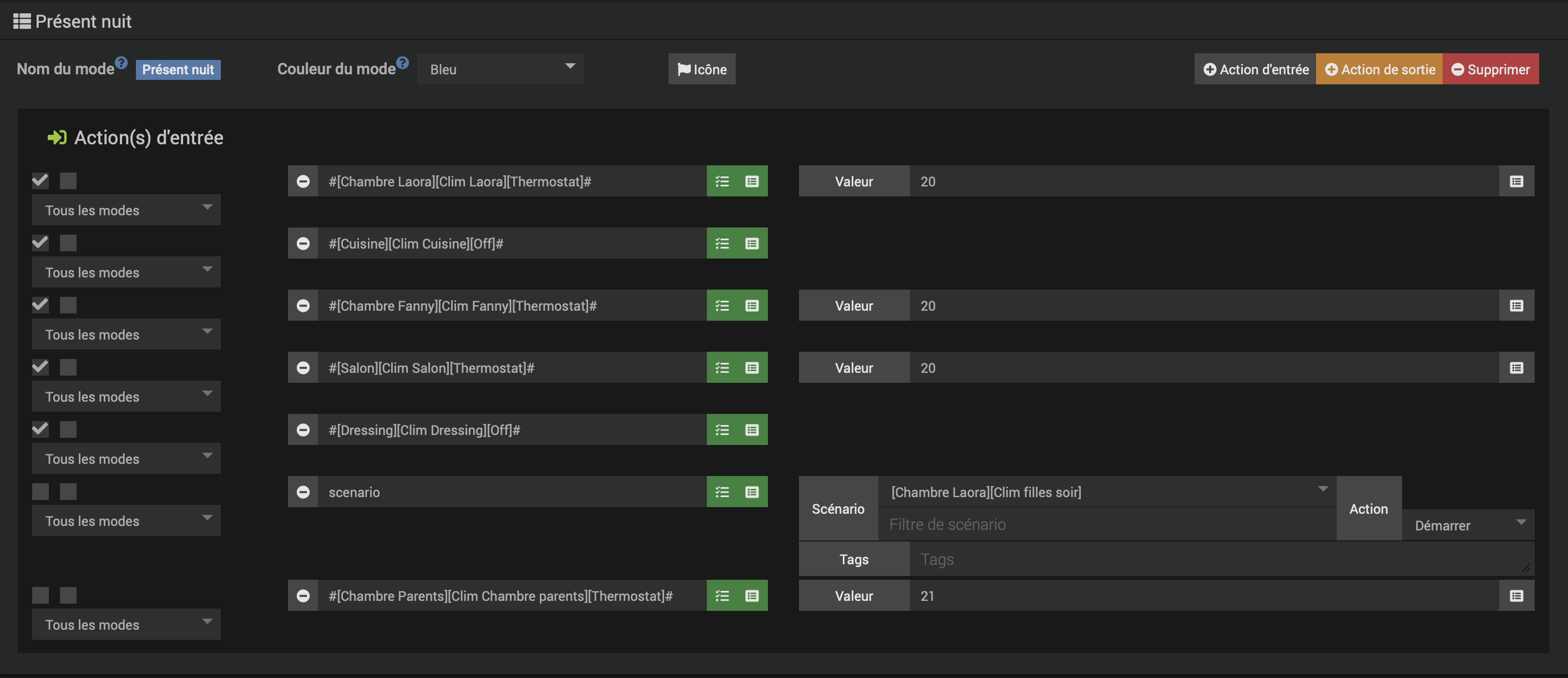This screenshot has height=678, width=1568.
Task: Open Tous les modes dropdown on Salon row
Action: (126, 397)
